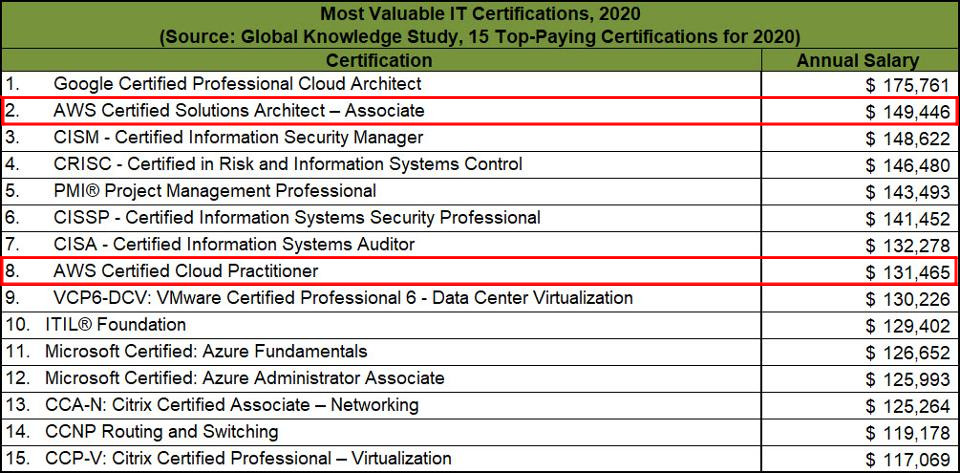The width and height of the screenshot is (960, 473).
Task: Click salary value $ 149,446
Action: (907, 112)
